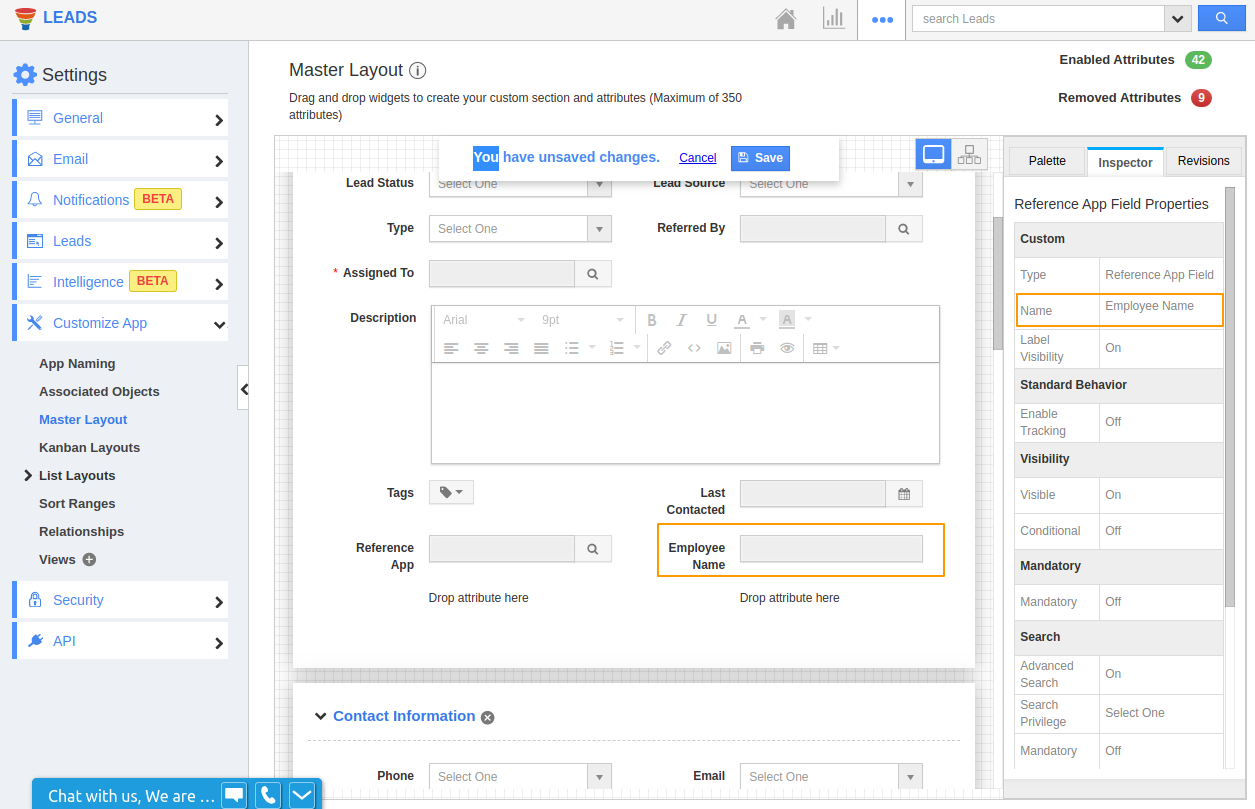Insert a link in Description editor
The height and width of the screenshot is (809, 1255).
coord(664,348)
